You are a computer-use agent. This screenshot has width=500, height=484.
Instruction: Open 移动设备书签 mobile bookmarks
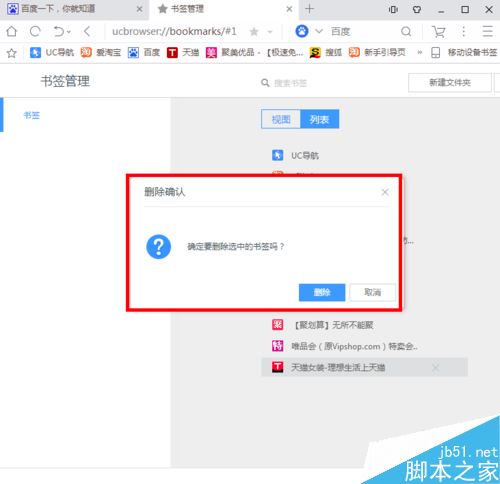pyautogui.click(x=464, y=52)
